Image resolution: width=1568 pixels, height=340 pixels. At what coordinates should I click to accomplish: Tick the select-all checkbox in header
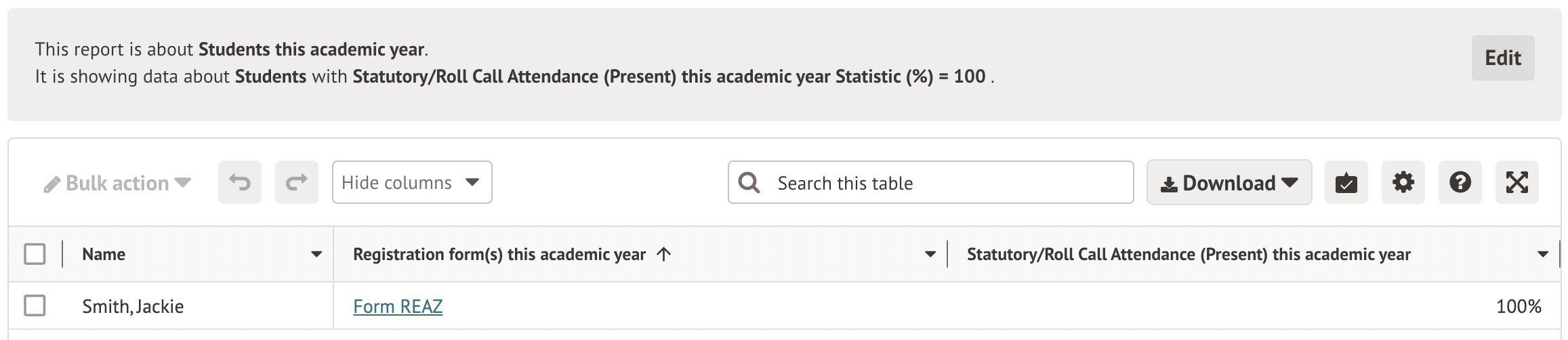click(35, 254)
